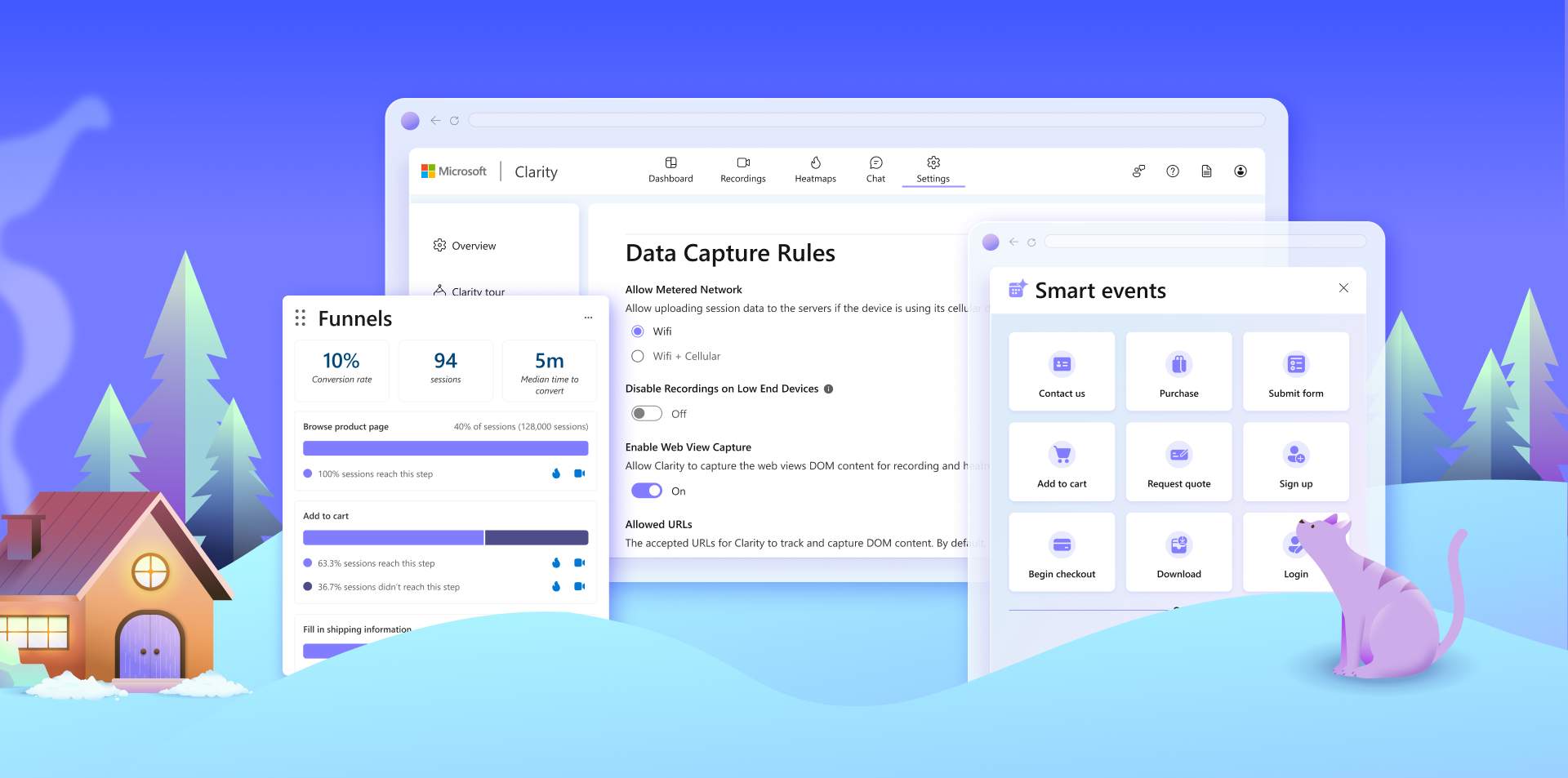Open heatmap for 36.7% sessions didn't reach
Image resolution: width=1568 pixels, height=778 pixels.
tap(556, 586)
